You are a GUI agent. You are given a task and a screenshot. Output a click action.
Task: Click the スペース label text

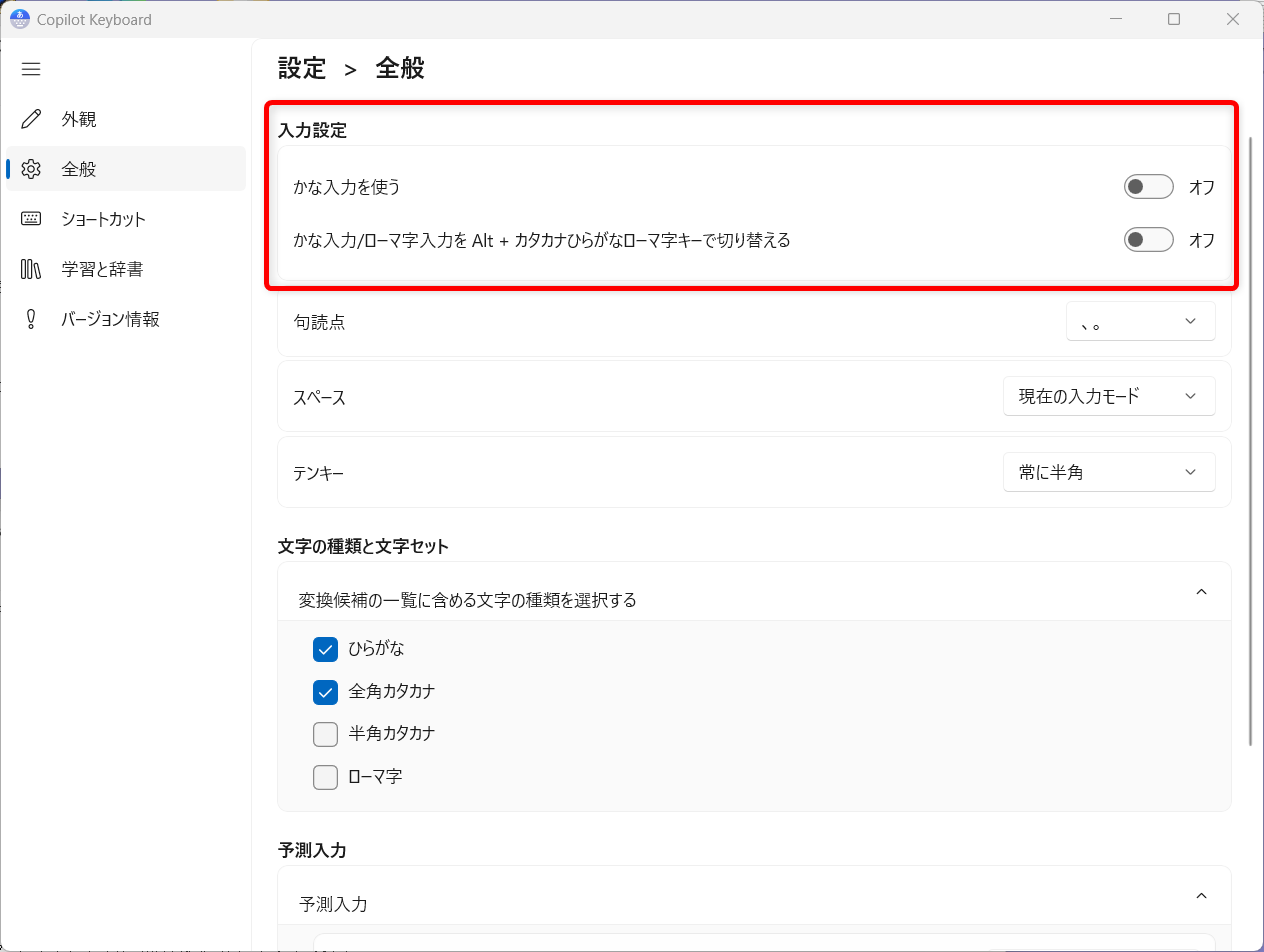[319, 398]
